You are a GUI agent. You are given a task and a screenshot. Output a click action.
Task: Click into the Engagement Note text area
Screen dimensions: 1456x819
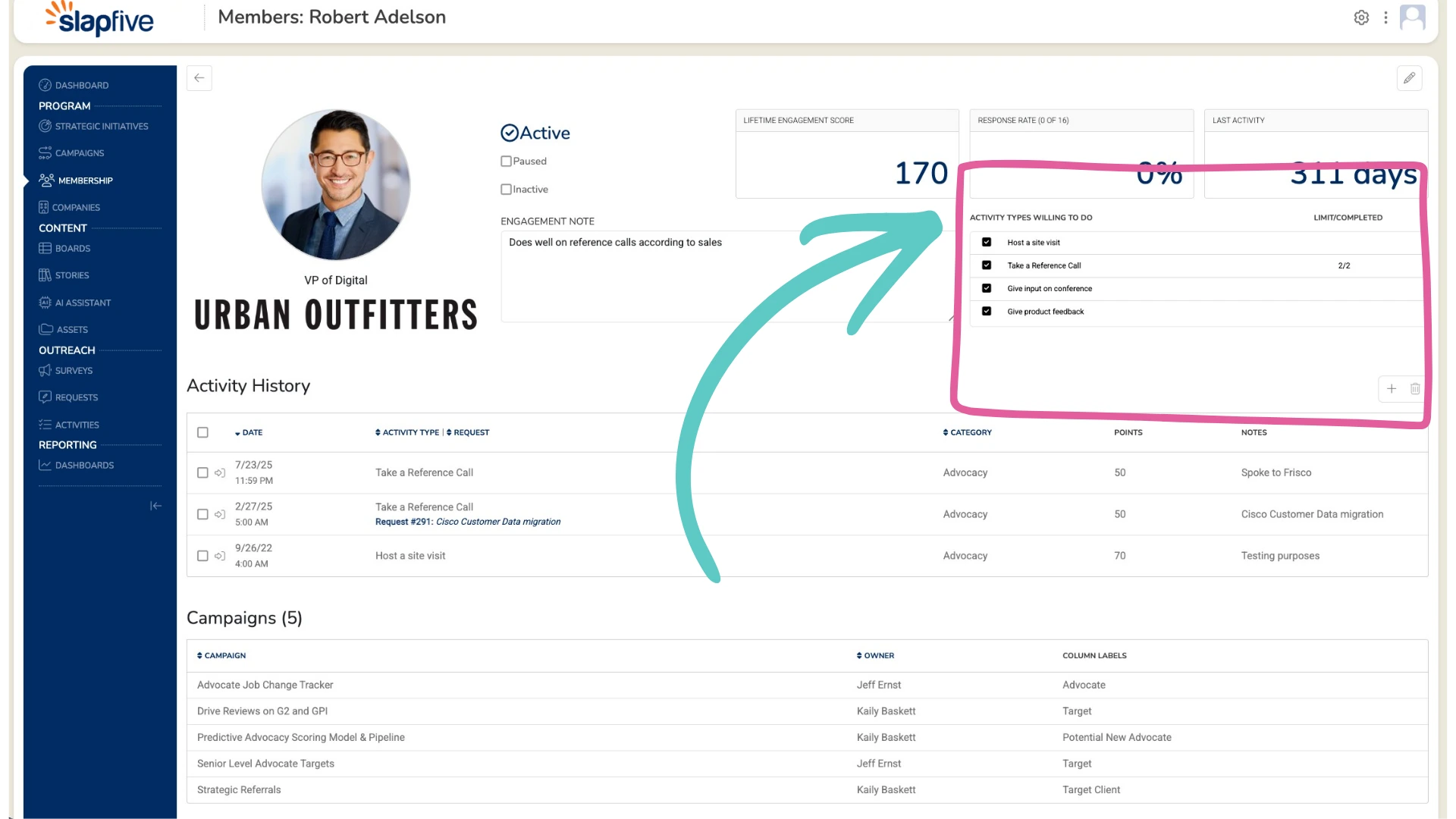pyautogui.click(x=728, y=277)
